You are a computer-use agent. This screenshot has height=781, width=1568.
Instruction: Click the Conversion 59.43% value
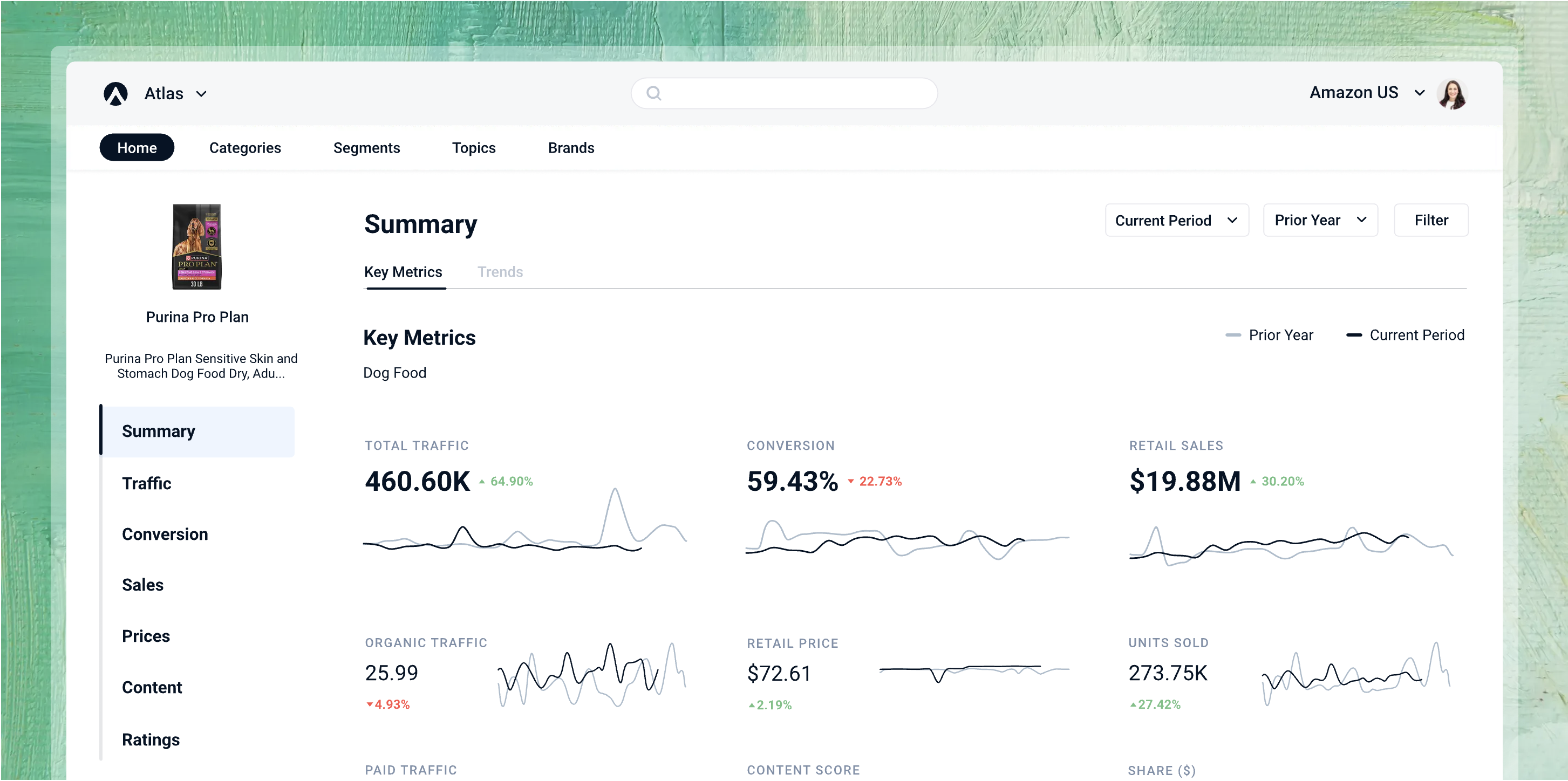792,481
